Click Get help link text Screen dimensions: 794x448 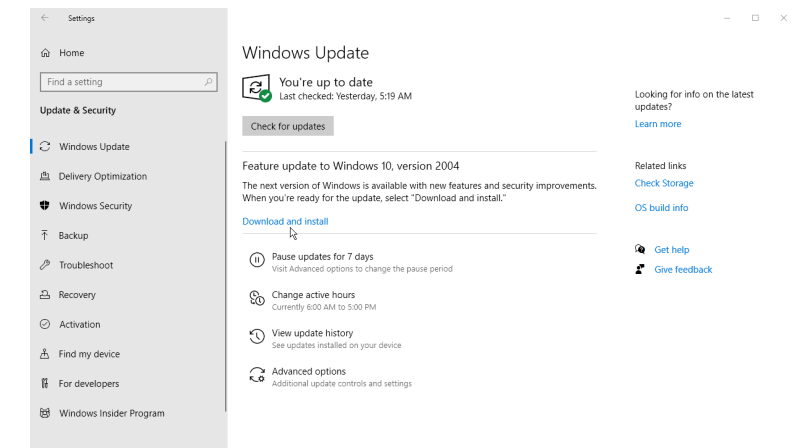[x=671, y=250]
